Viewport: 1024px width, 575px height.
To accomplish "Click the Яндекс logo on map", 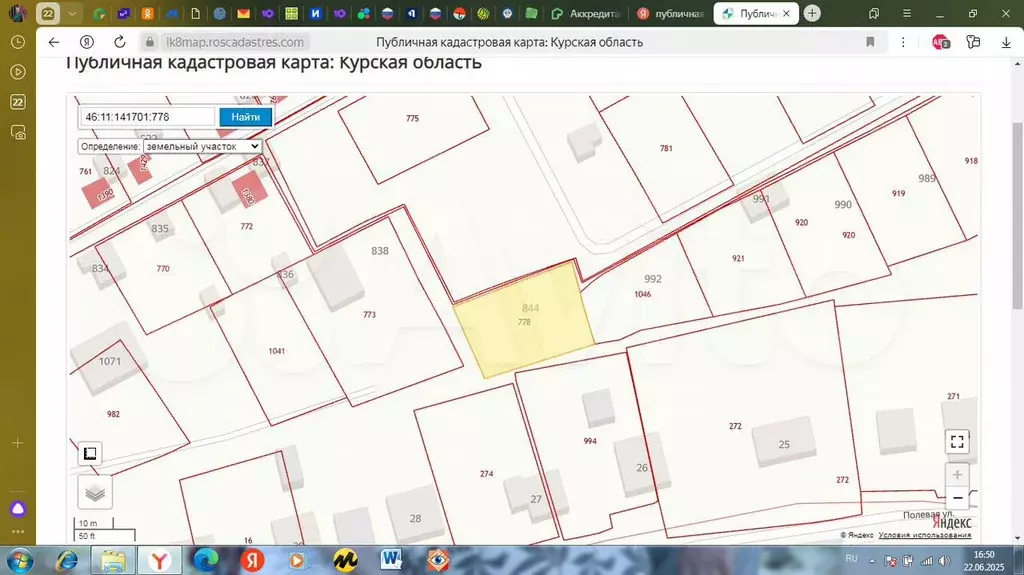I will tap(952, 523).
